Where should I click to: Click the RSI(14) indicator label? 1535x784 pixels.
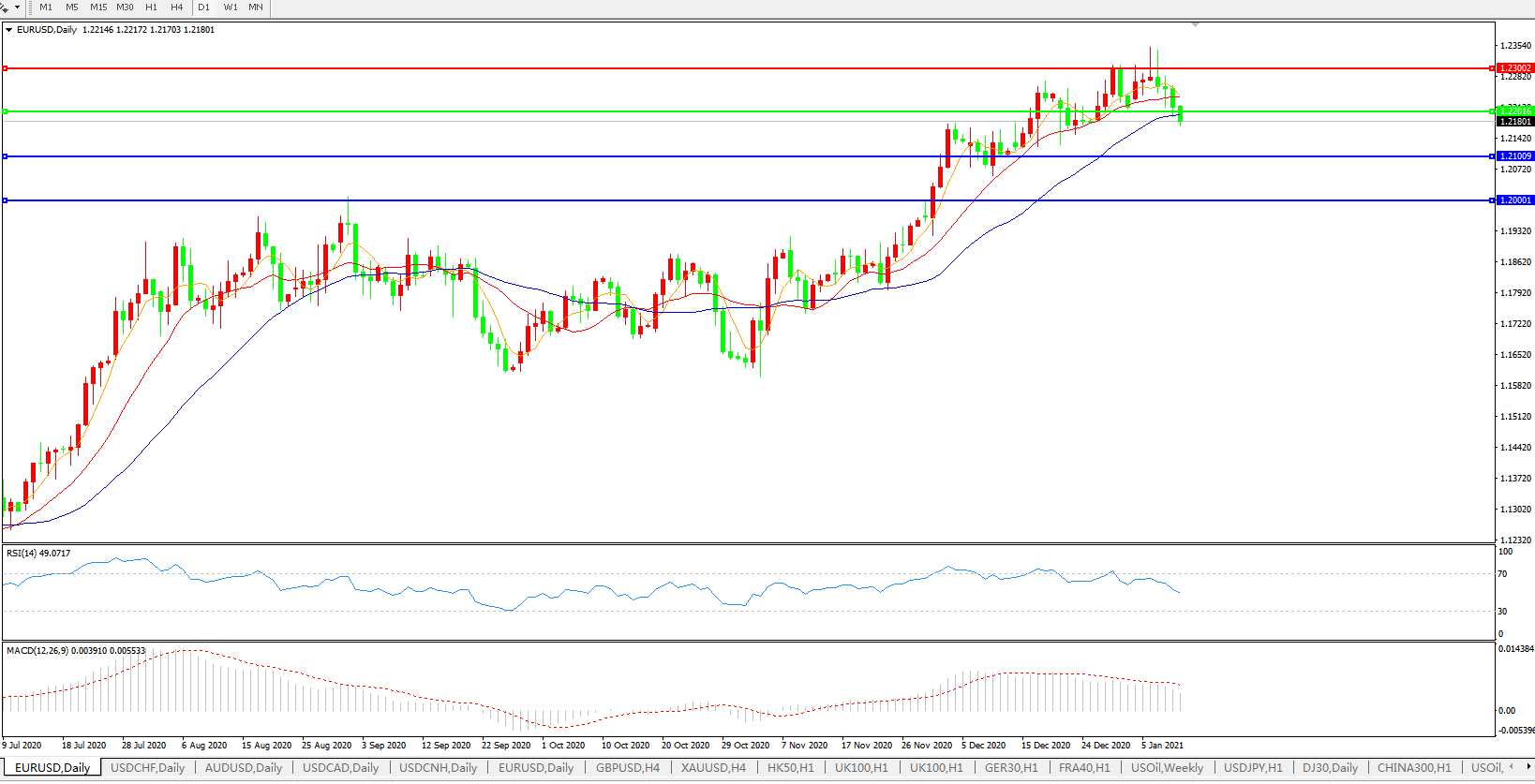(38, 554)
